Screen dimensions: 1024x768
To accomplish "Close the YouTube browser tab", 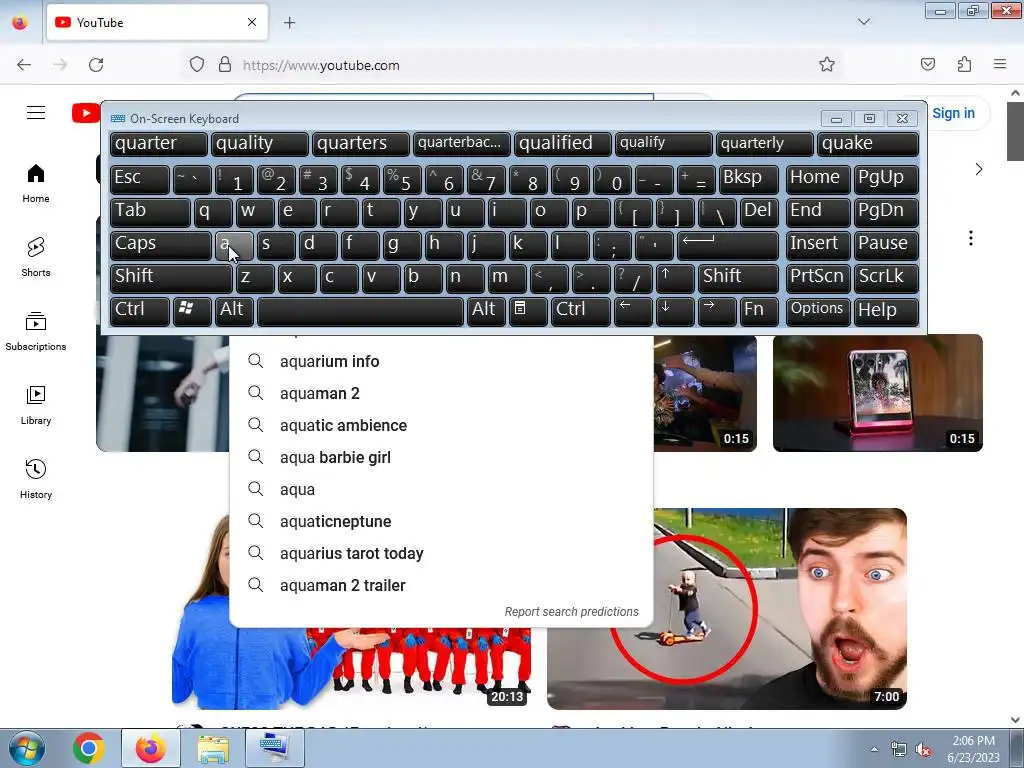I will (x=252, y=22).
